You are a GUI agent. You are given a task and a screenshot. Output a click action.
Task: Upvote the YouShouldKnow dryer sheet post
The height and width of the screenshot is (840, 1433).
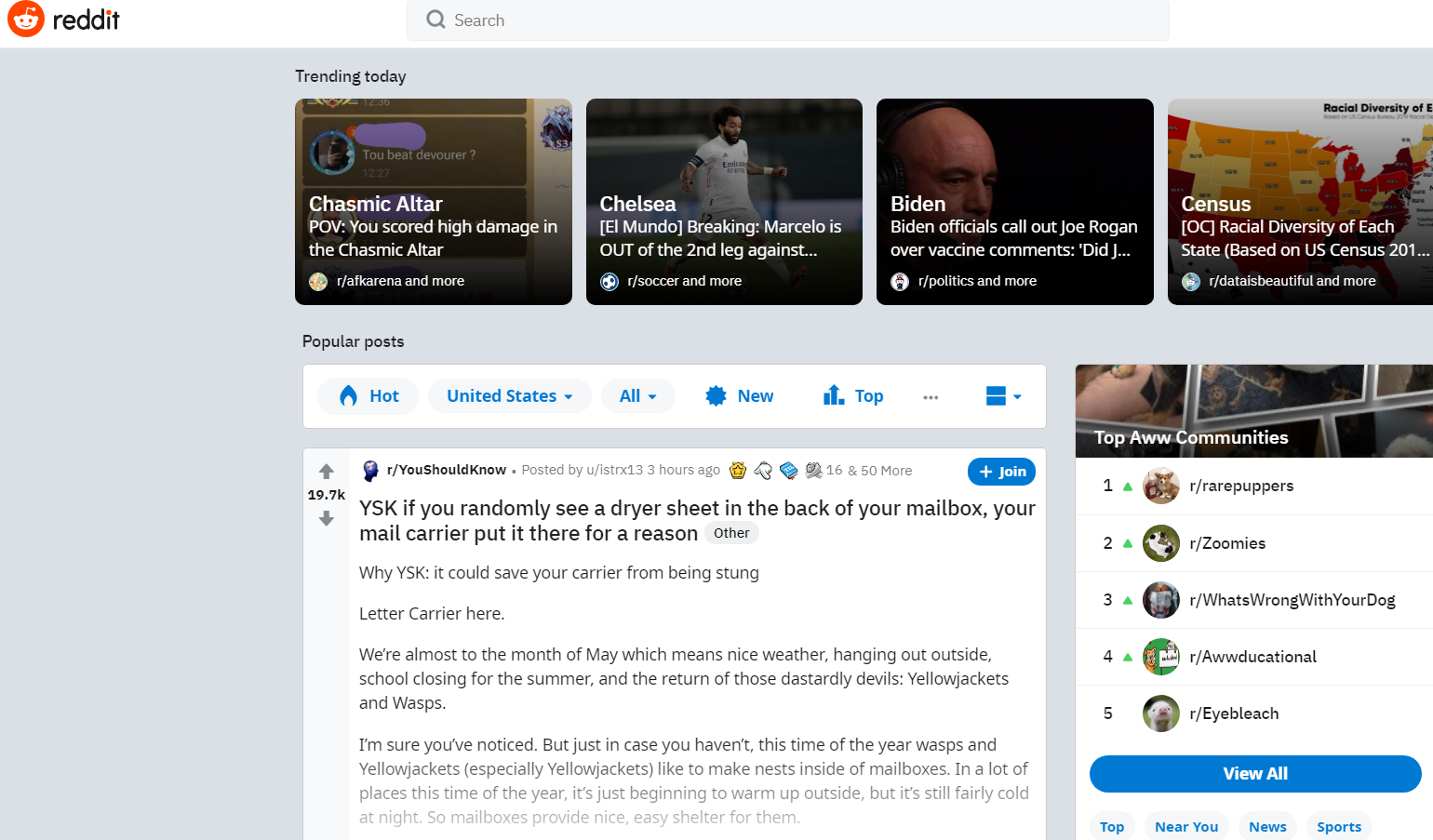point(326,472)
